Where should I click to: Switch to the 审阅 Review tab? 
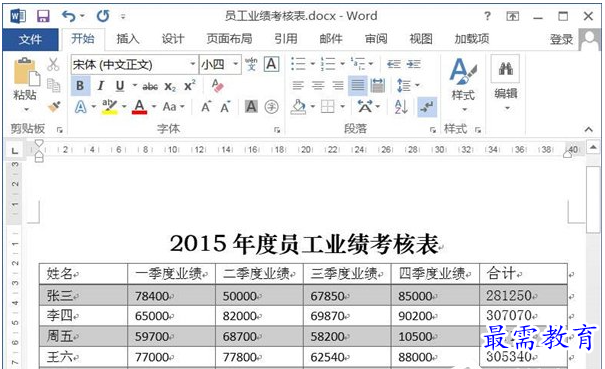tap(376, 39)
